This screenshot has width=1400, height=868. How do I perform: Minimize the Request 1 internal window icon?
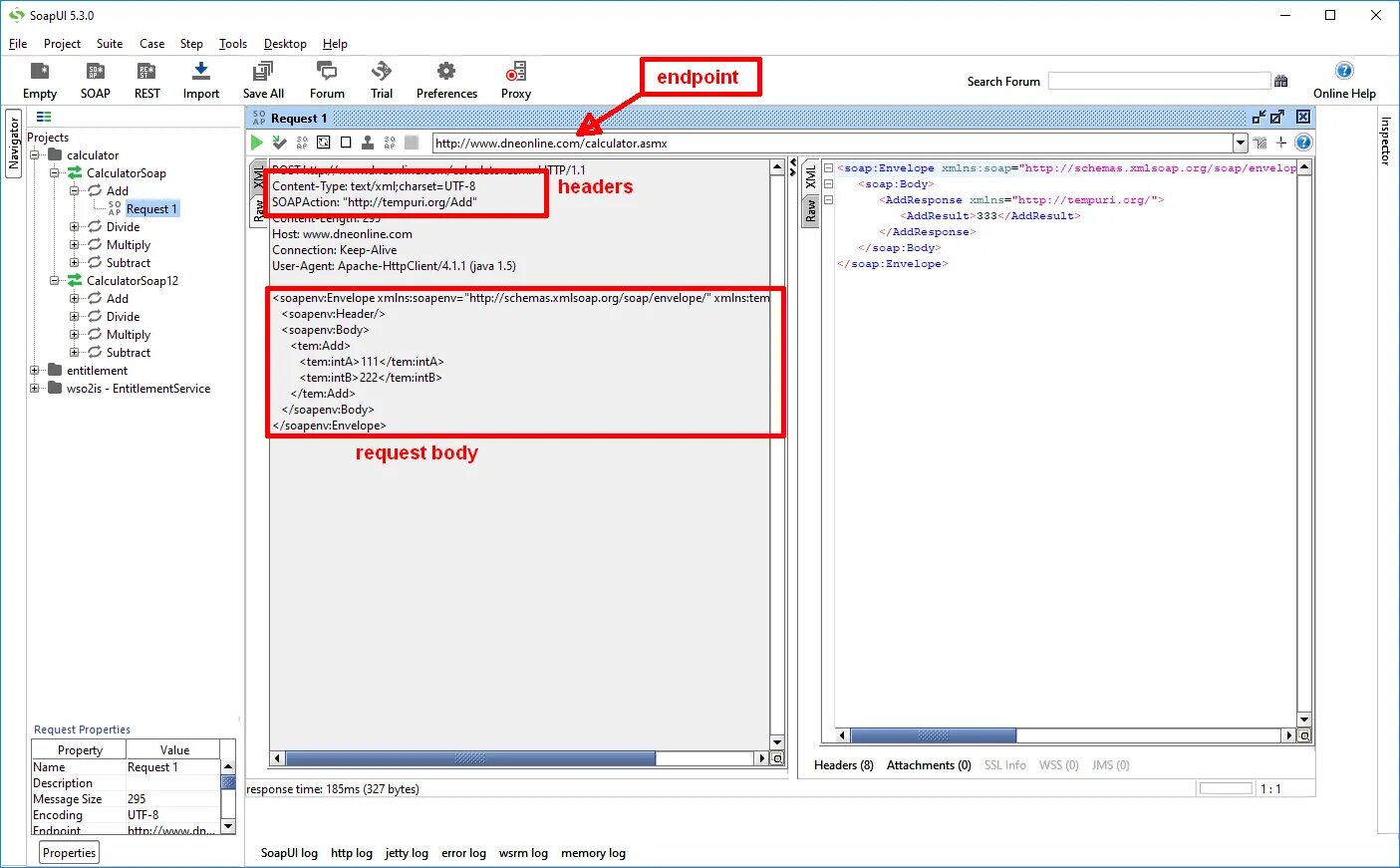pos(1260,117)
